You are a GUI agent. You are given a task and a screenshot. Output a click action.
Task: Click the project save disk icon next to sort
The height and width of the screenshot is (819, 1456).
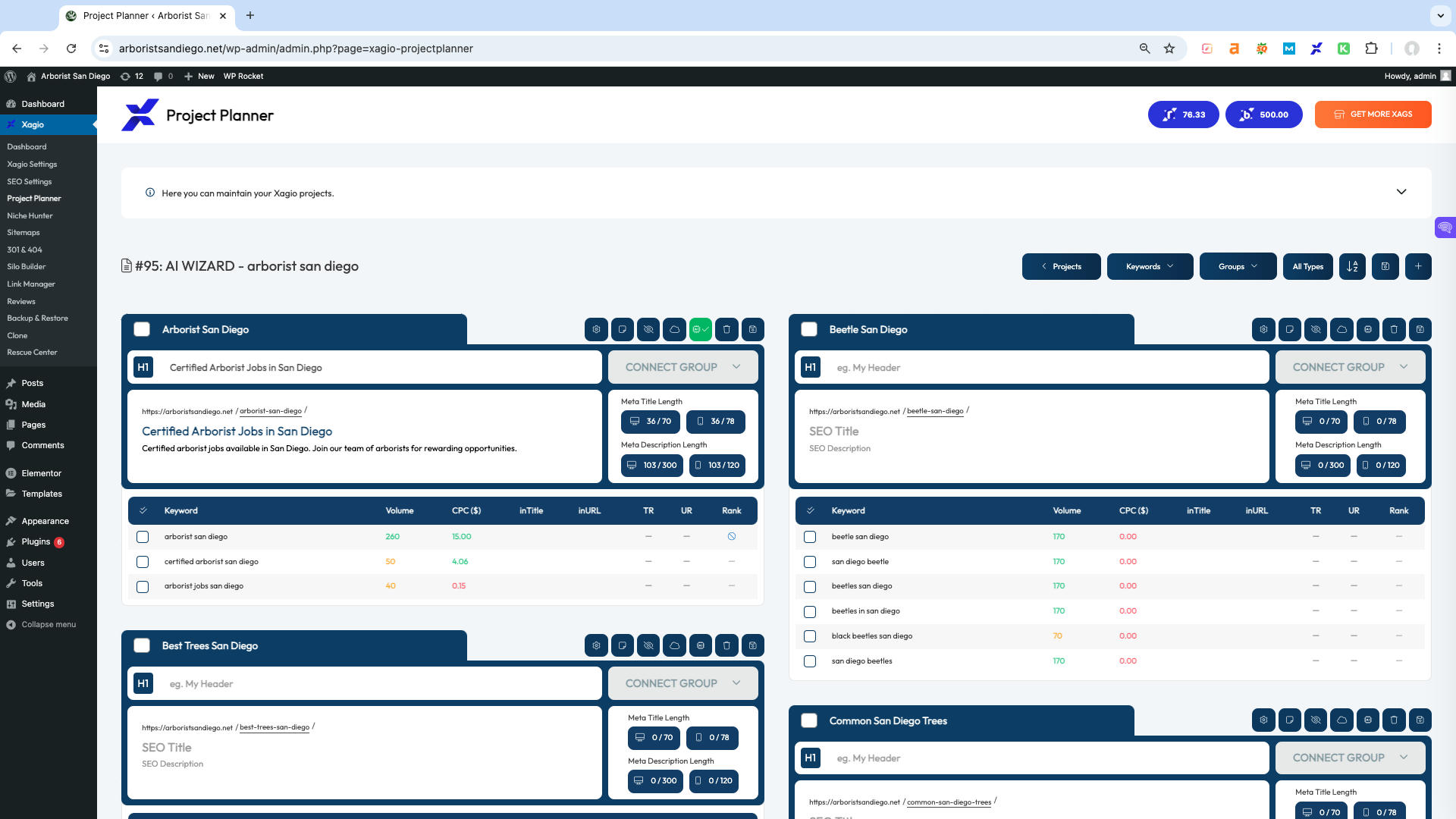pos(1385,266)
